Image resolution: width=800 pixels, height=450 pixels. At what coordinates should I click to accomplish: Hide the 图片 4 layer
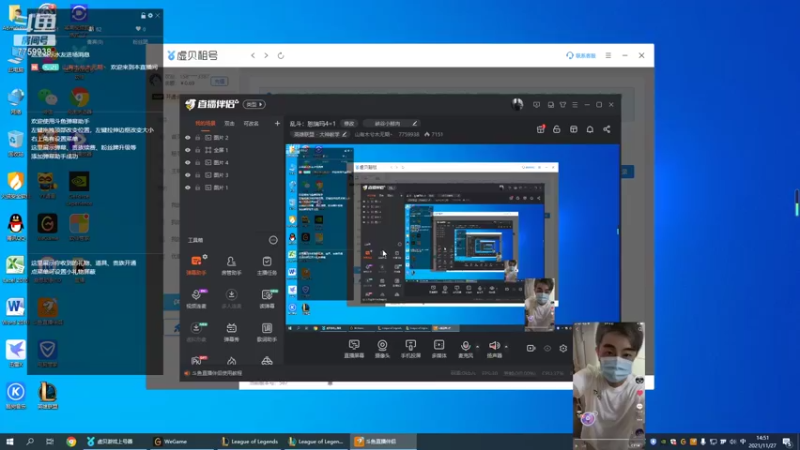tap(188, 162)
